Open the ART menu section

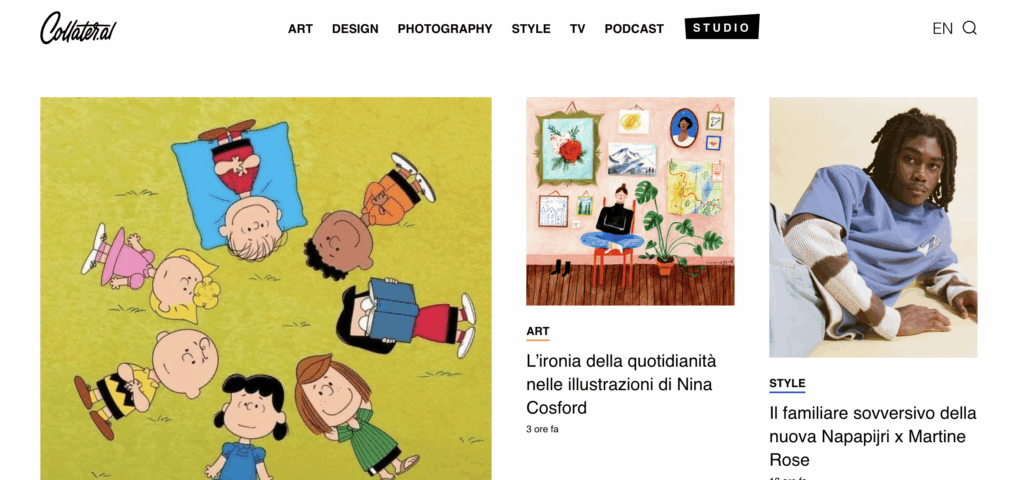tap(300, 29)
